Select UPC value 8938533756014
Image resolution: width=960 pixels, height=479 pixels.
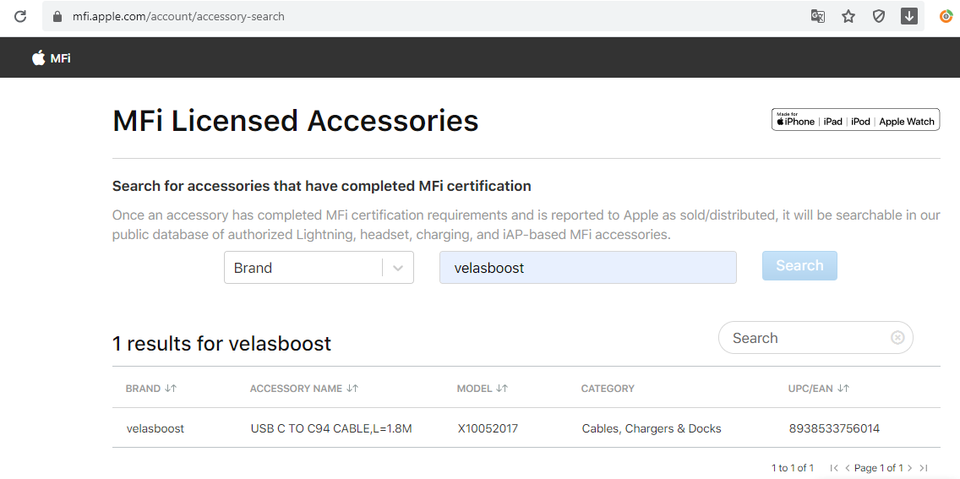(834, 429)
